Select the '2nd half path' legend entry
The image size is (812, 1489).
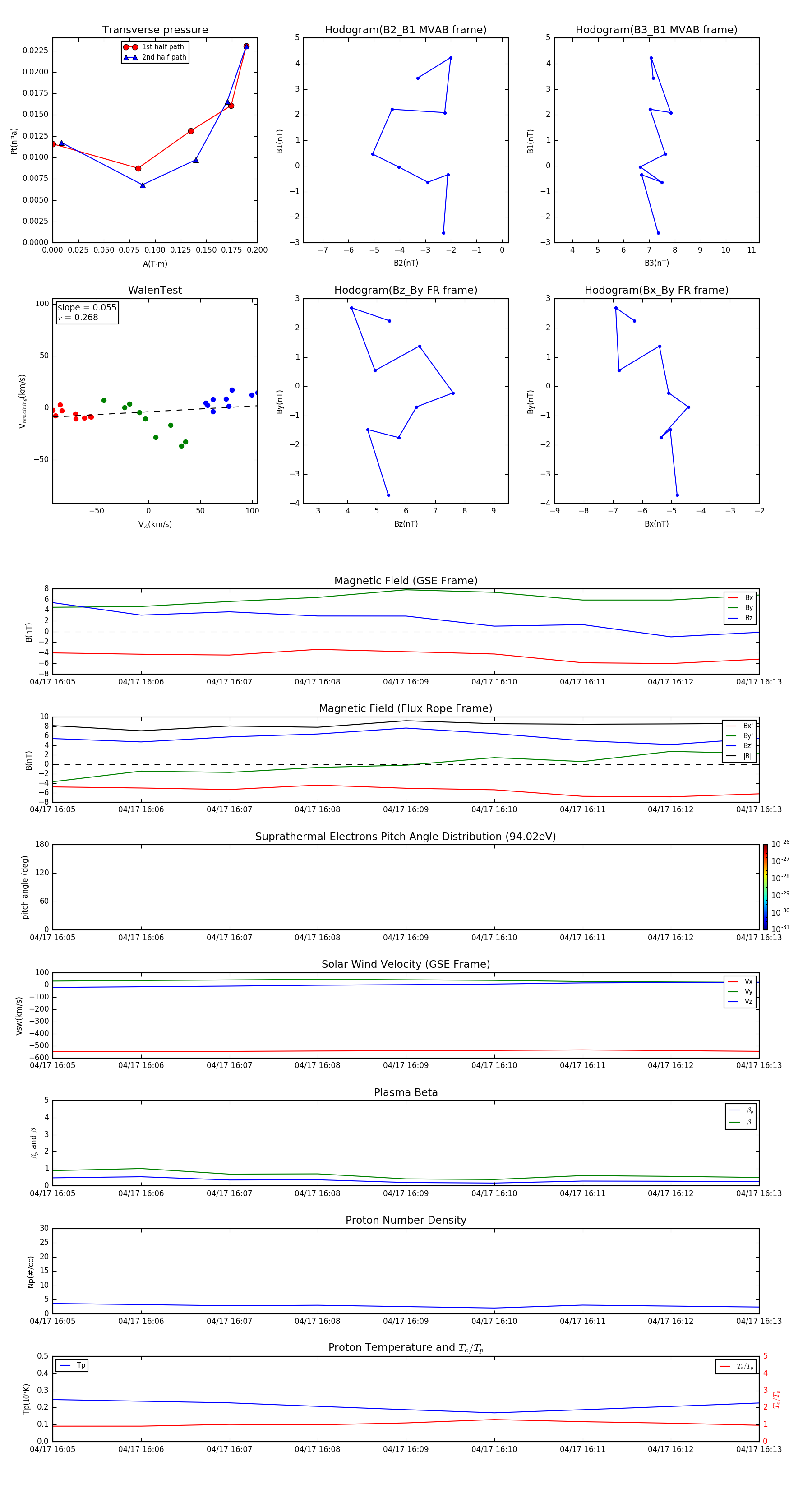[155, 57]
